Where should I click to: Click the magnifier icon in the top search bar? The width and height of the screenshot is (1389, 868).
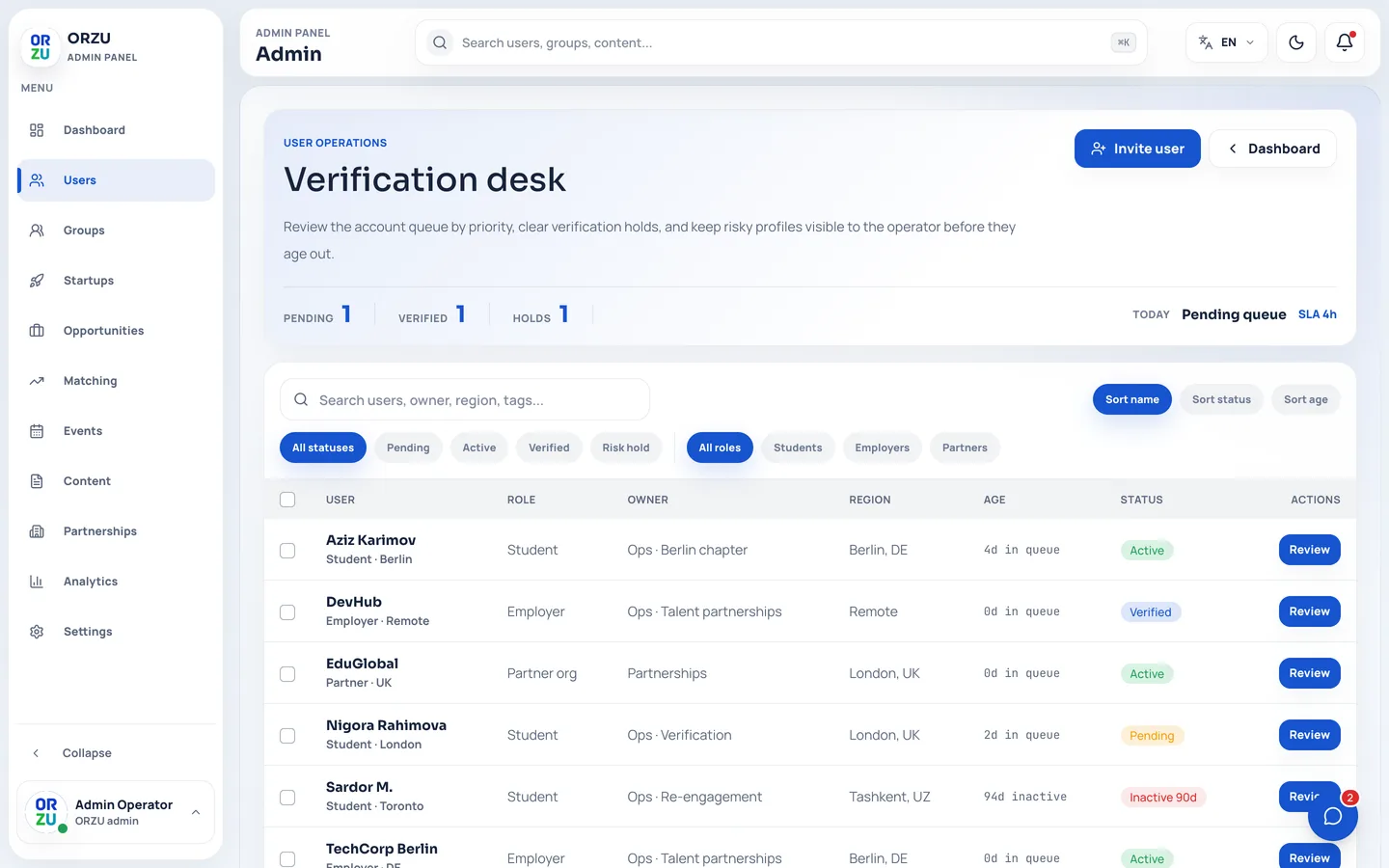coord(440,42)
